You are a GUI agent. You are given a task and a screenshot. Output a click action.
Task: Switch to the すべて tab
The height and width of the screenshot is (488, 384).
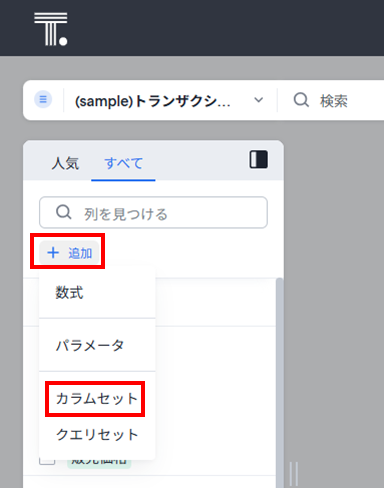123,163
